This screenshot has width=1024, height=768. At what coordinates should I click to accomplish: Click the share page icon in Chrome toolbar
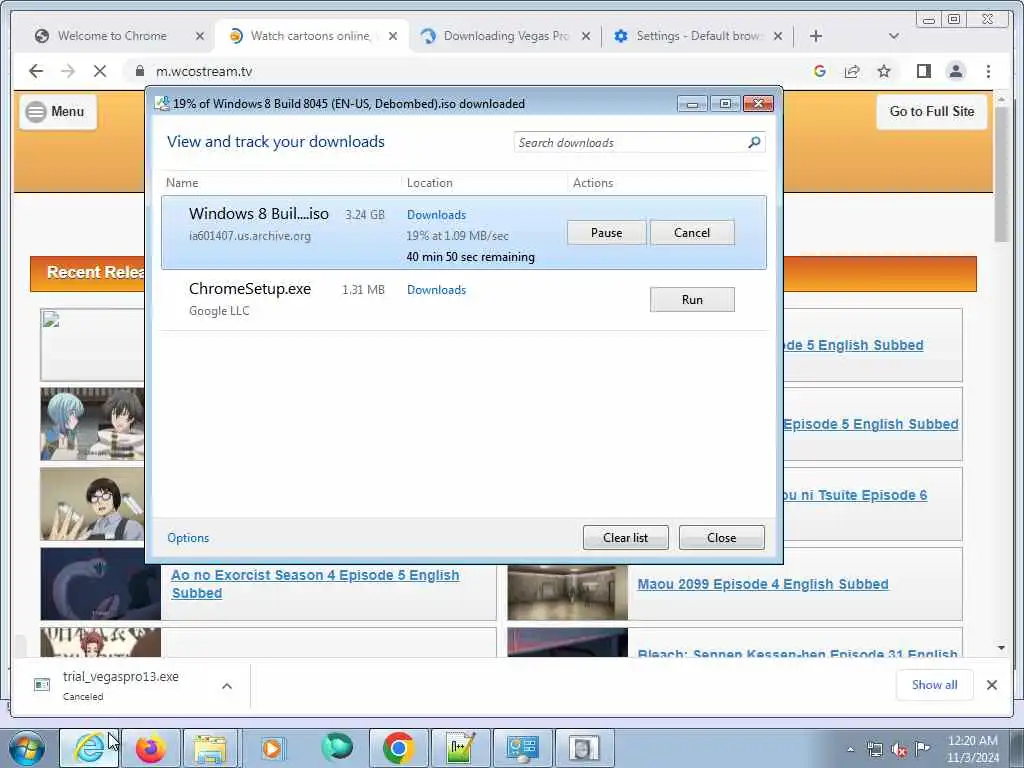click(x=852, y=71)
